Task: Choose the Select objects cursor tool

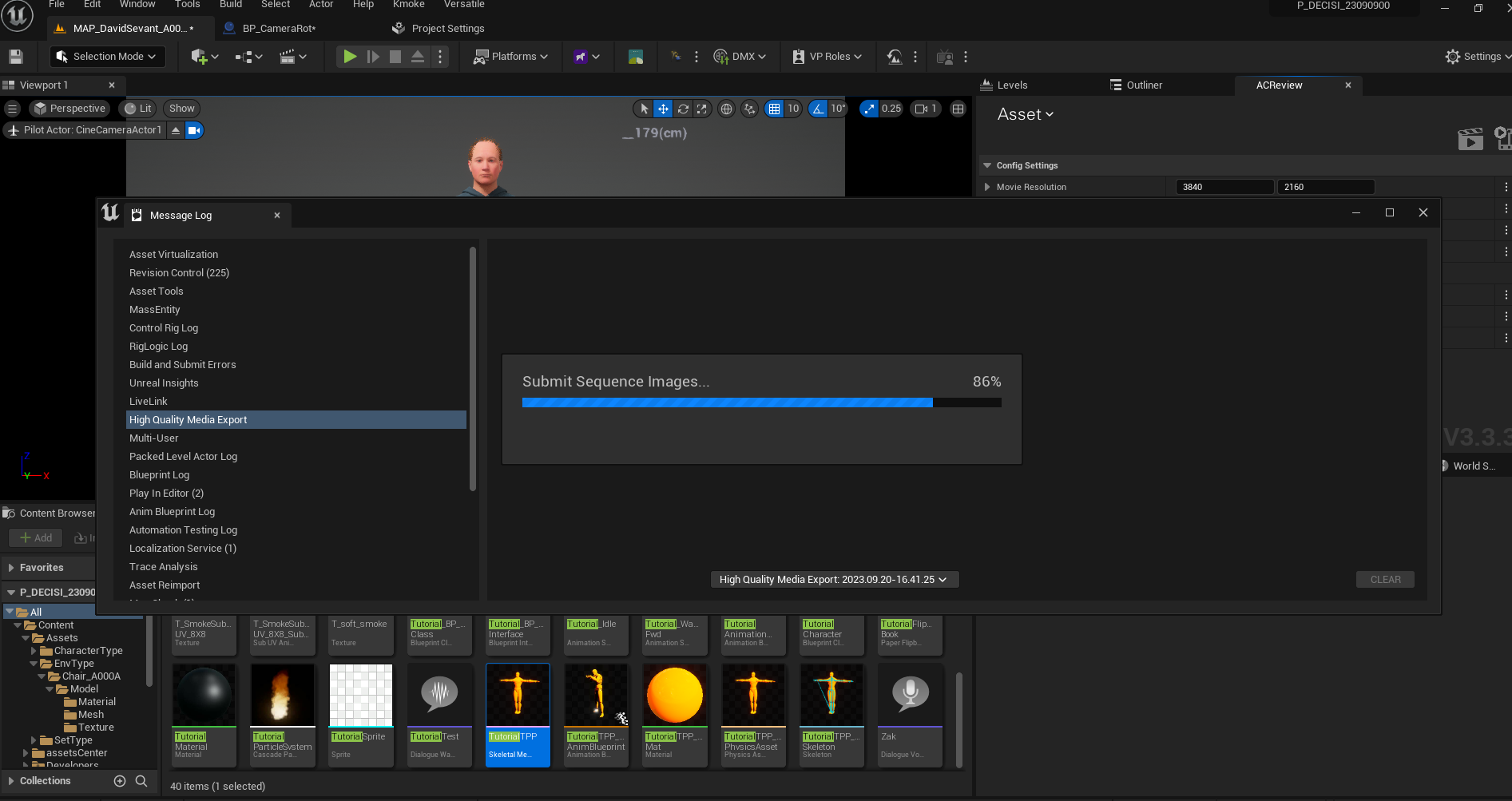Action: [x=645, y=109]
